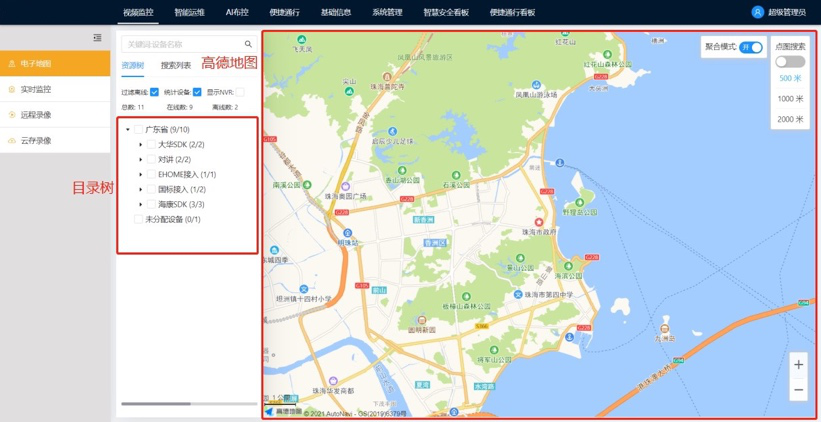Click the 珠海华发商都 mall marker
821x422 pixels.
[333, 381]
